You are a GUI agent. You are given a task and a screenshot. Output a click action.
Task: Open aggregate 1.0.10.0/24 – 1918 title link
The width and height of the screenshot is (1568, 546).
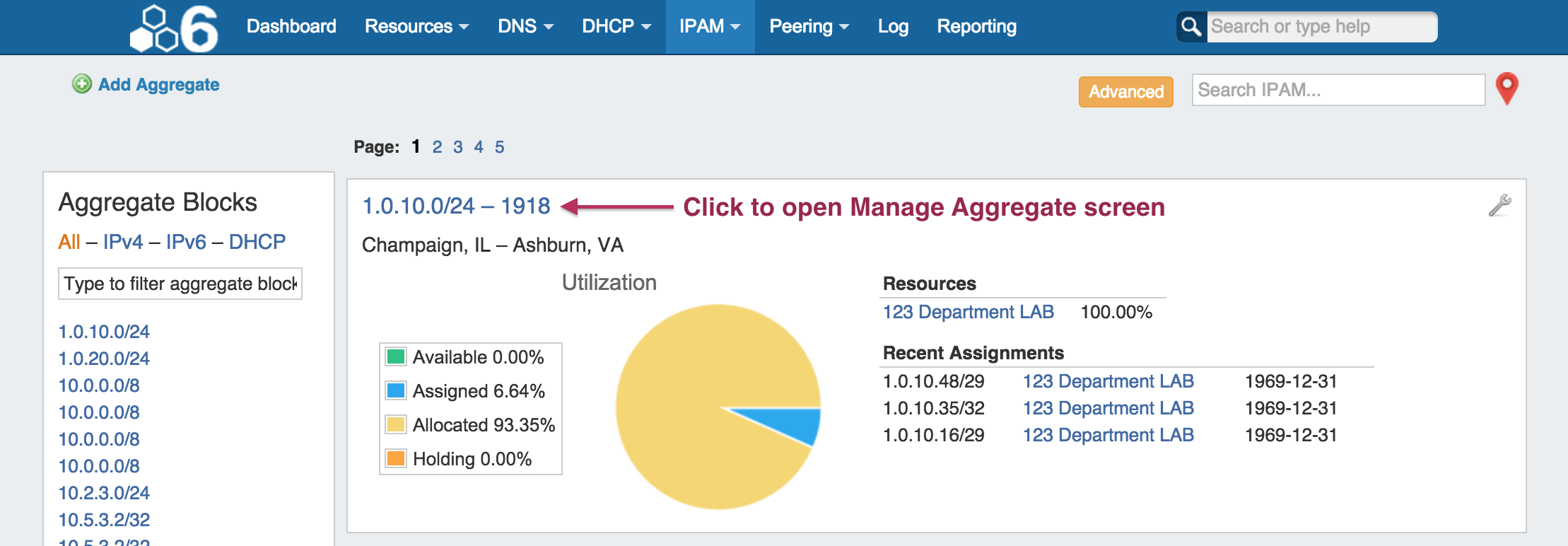[456, 206]
